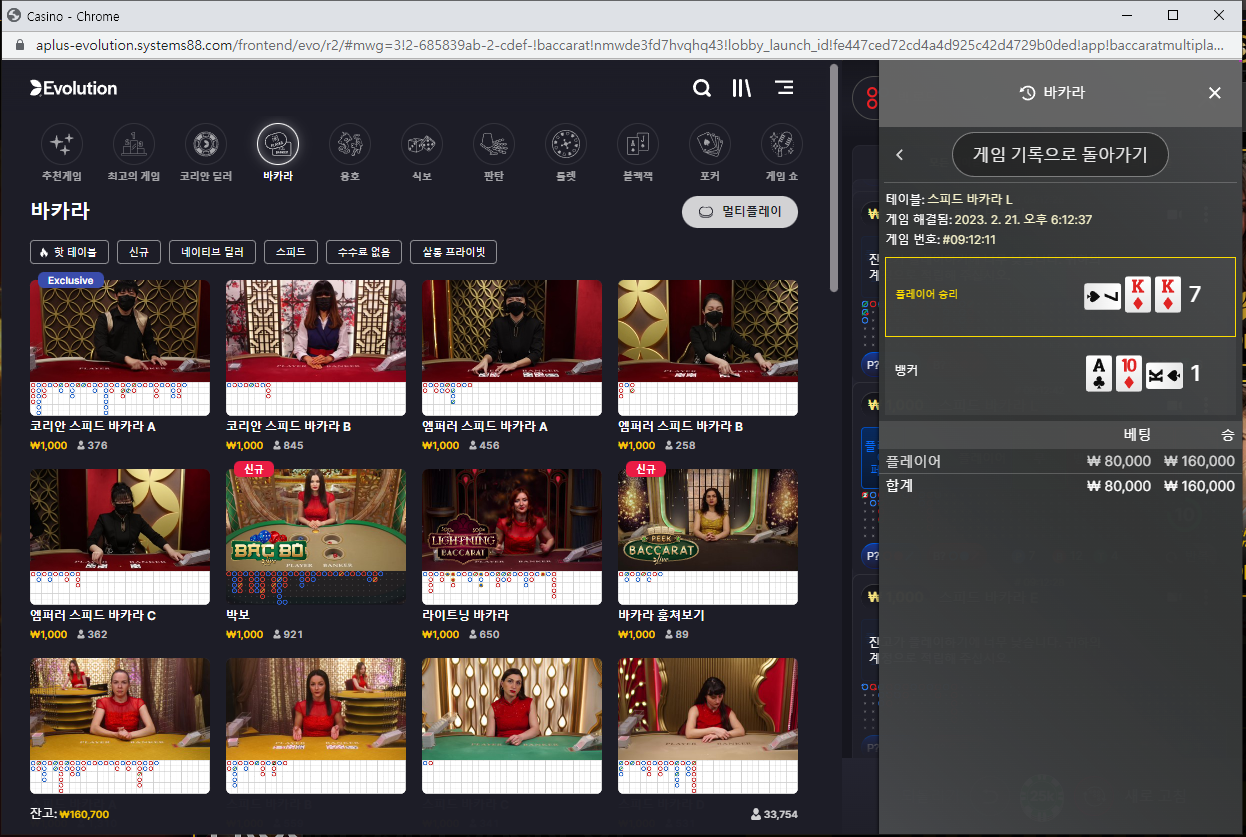Open the 박보 Bac Bo table

316,536
